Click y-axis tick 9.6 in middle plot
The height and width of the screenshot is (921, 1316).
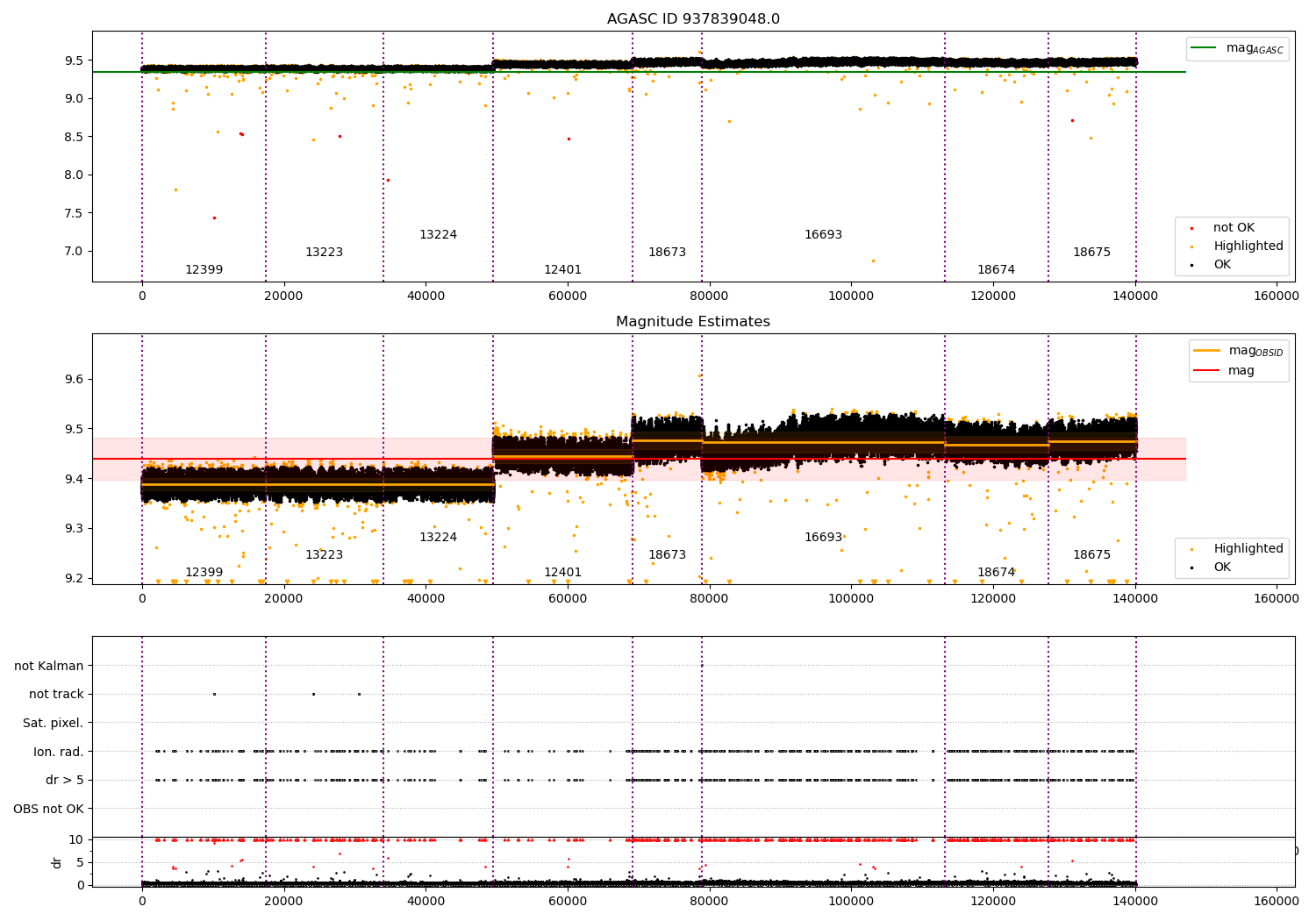click(74, 380)
